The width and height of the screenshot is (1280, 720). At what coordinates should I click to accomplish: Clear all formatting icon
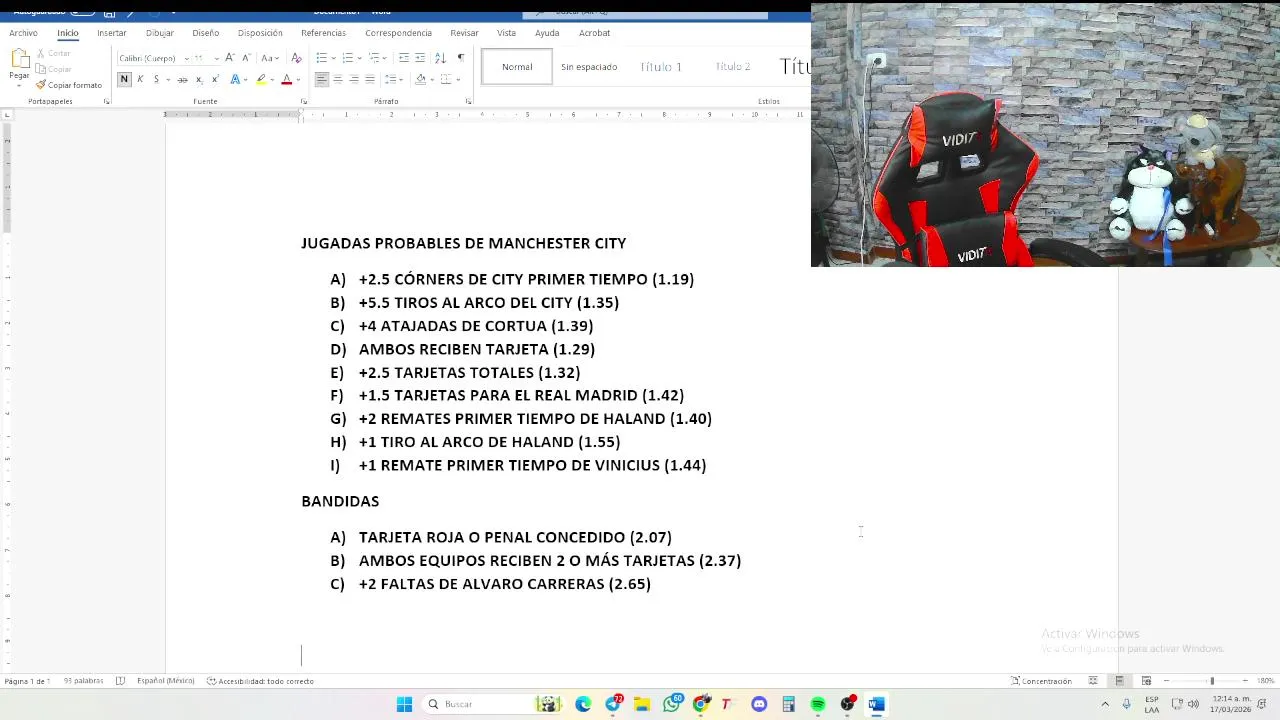pos(296,58)
